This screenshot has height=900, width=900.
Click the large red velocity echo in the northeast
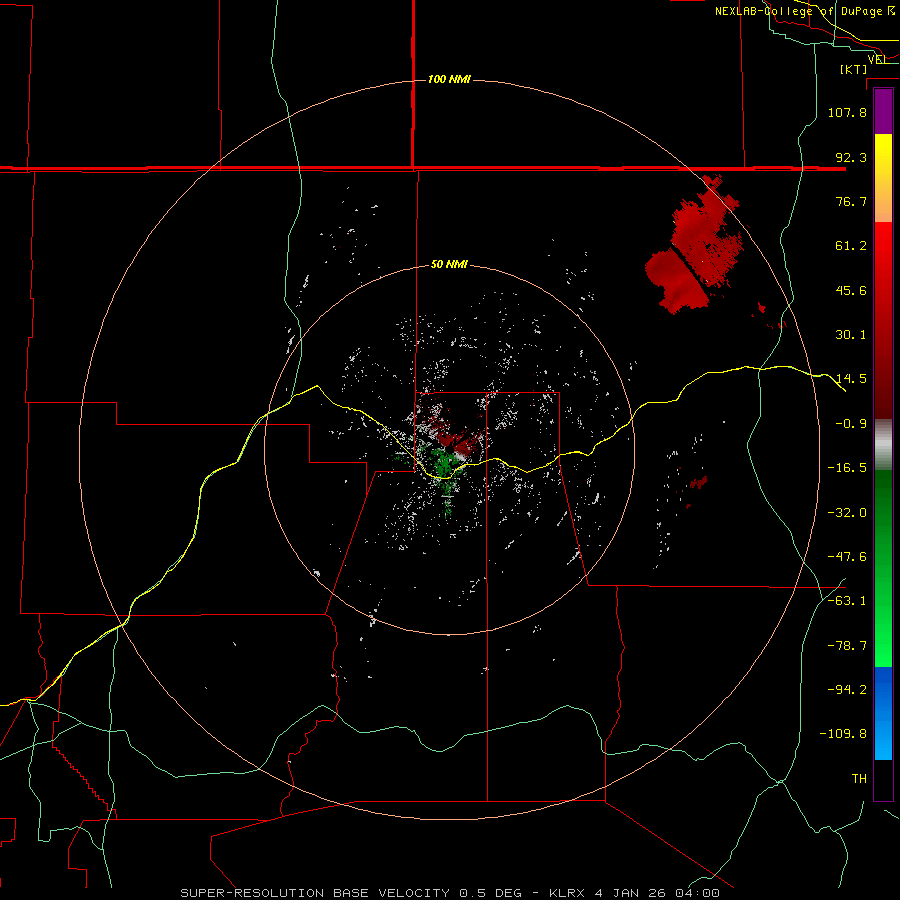695,247
